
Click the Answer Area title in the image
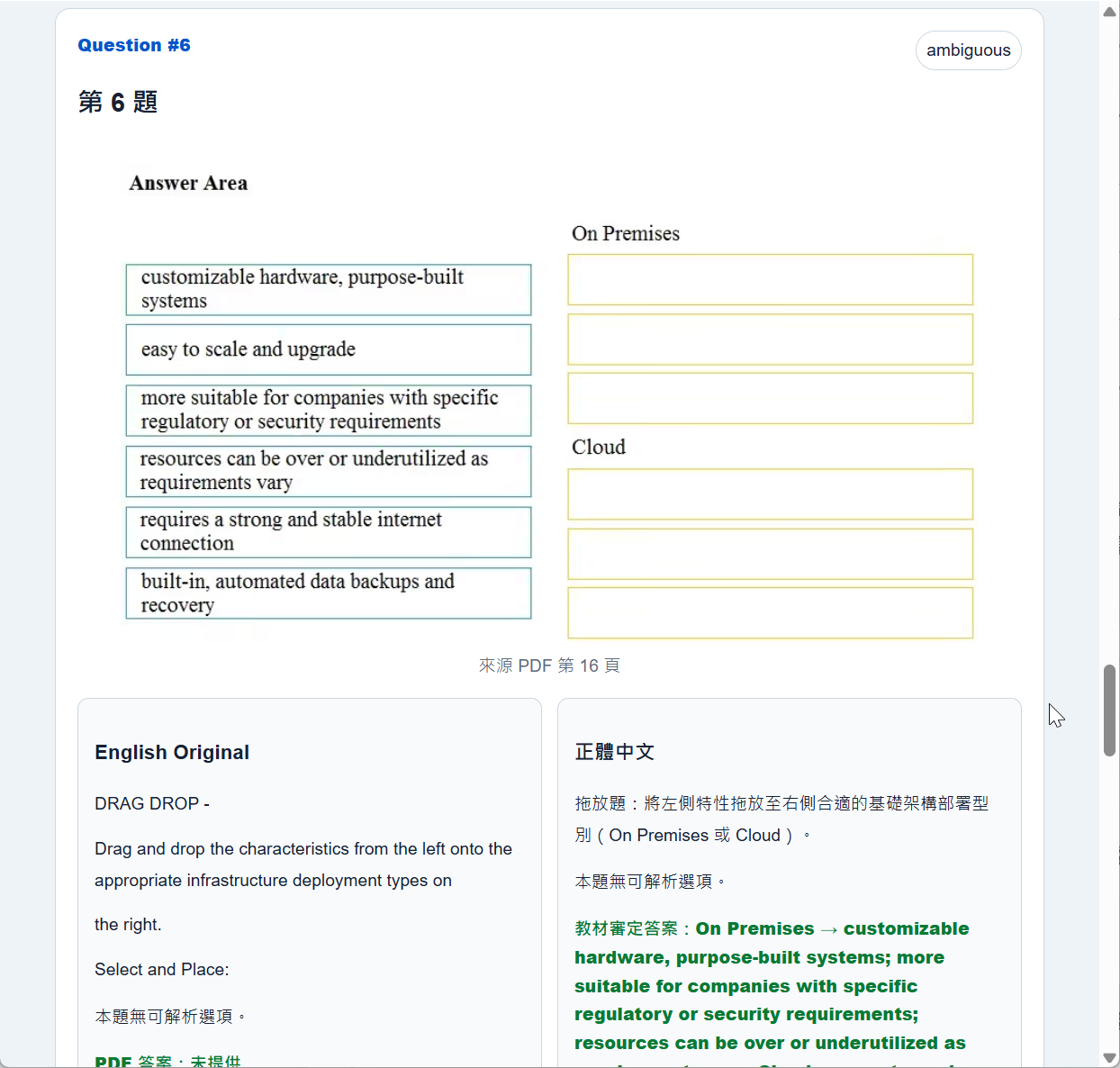[x=188, y=183]
